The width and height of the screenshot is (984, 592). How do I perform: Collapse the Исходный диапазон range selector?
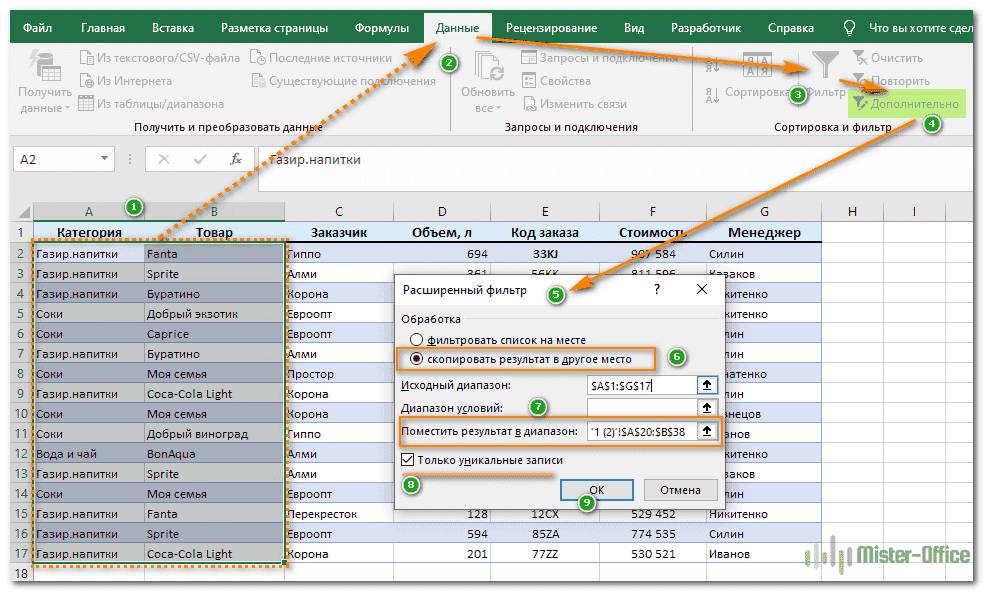[x=708, y=384]
